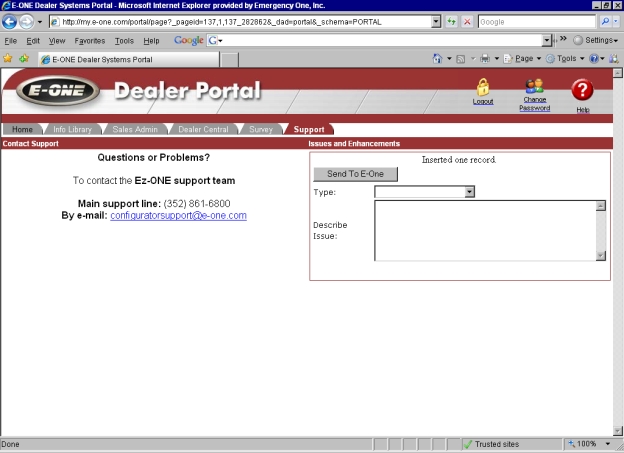Open the File menu
Image resolution: width=624 pixels, height=453 pixels.
point(10,41)
